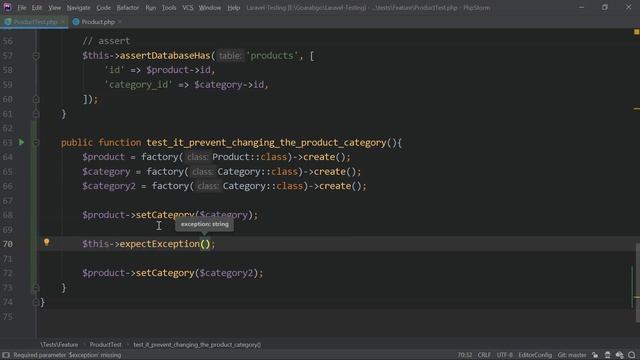This screenshot has width=640, height=360.
Task: Open the Navigate menu
Action: pos(78,7)
